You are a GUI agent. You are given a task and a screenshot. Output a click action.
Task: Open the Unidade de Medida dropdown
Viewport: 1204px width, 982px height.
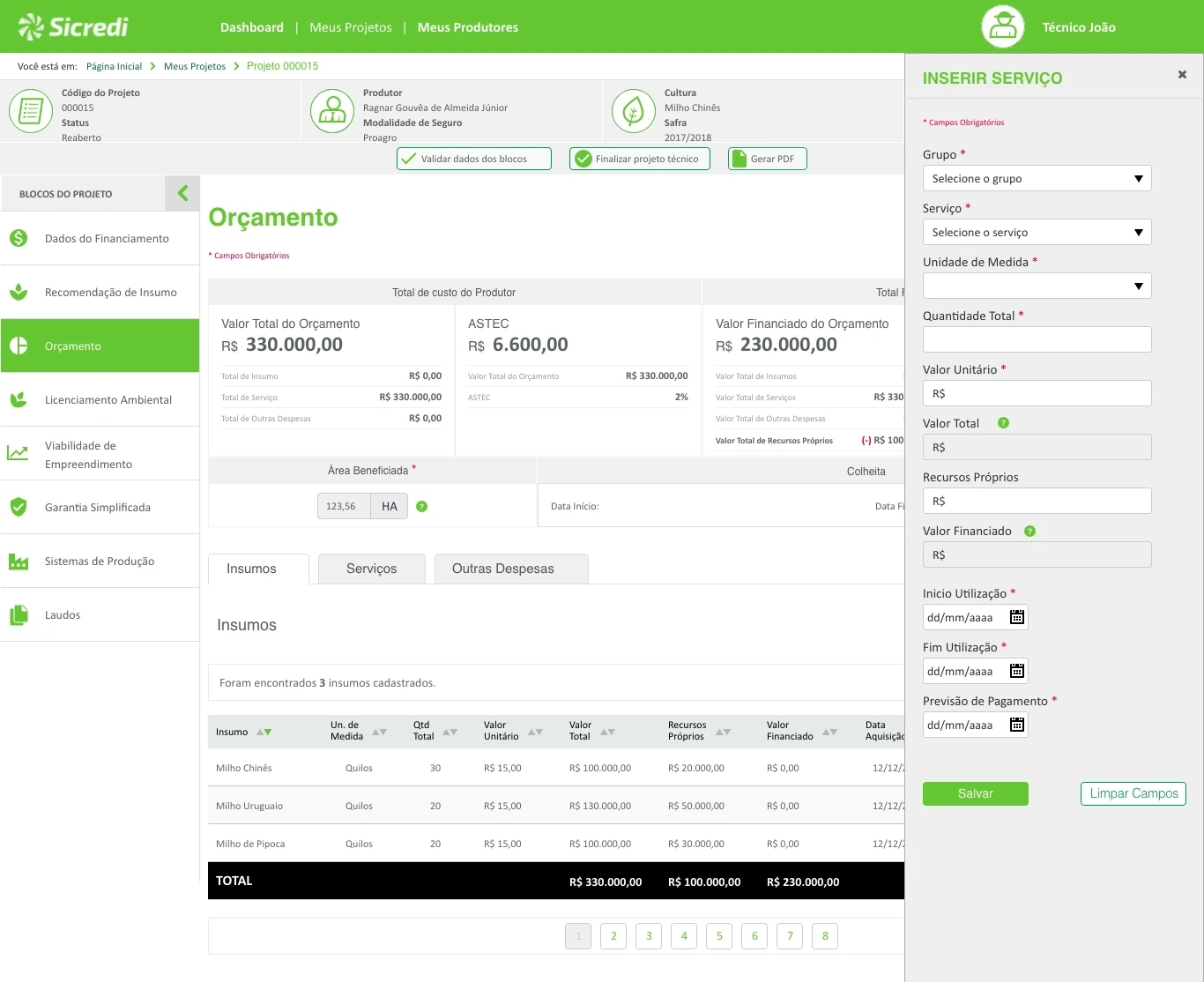point(1037,286)
